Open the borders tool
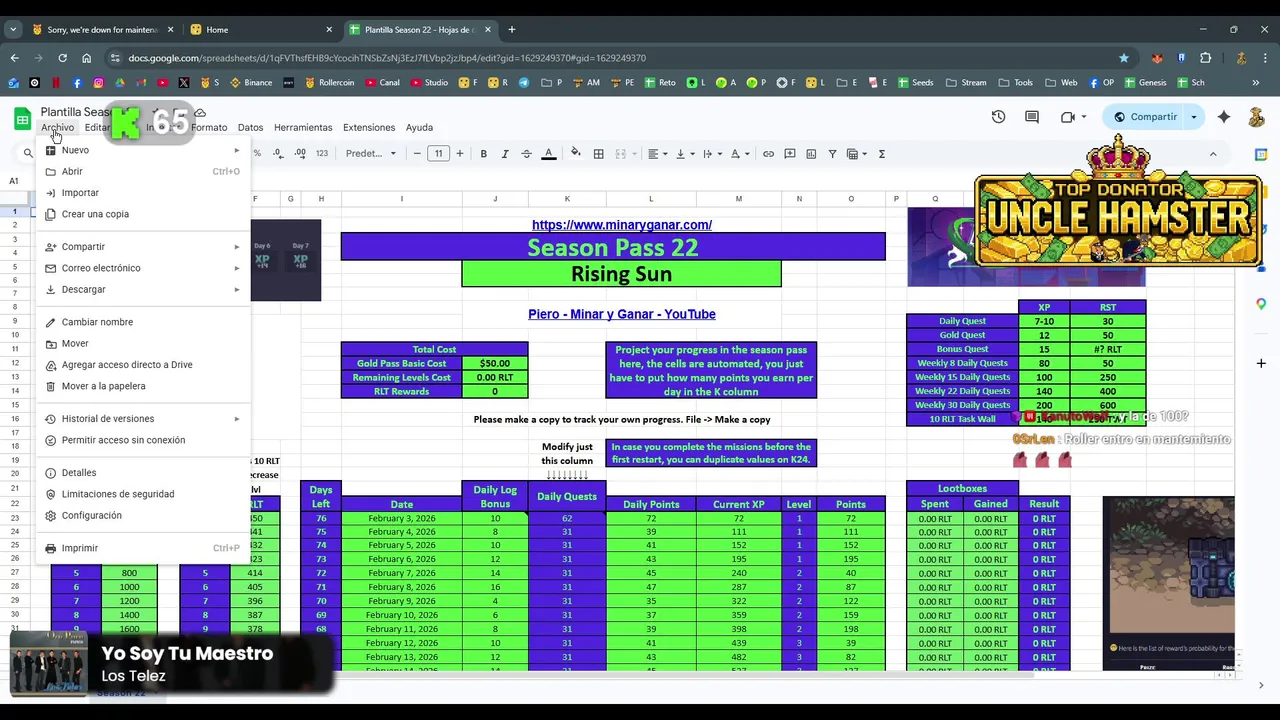 click(598, 154)
